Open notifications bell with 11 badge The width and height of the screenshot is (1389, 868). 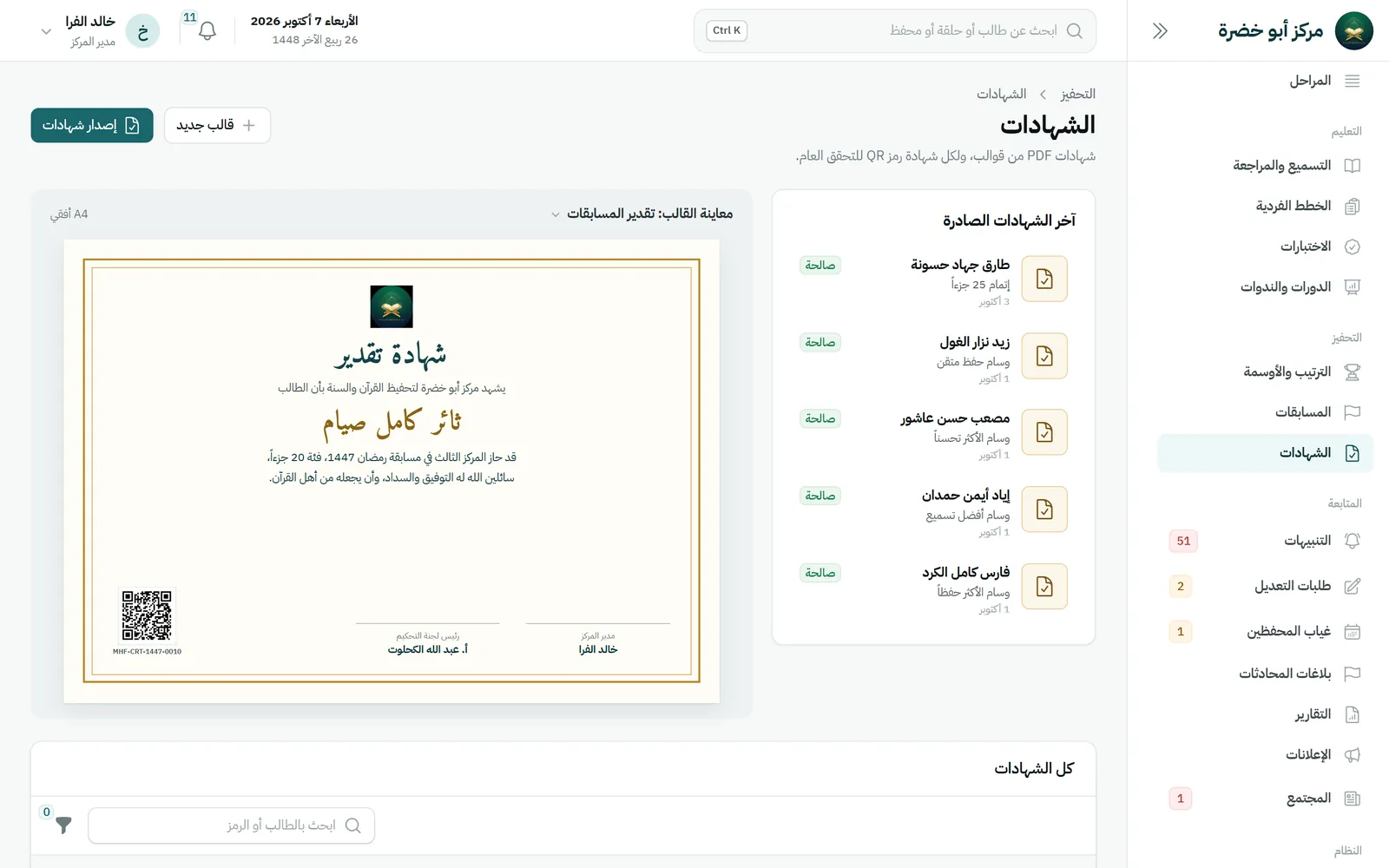pyautogui.click(x=207, y=31)
